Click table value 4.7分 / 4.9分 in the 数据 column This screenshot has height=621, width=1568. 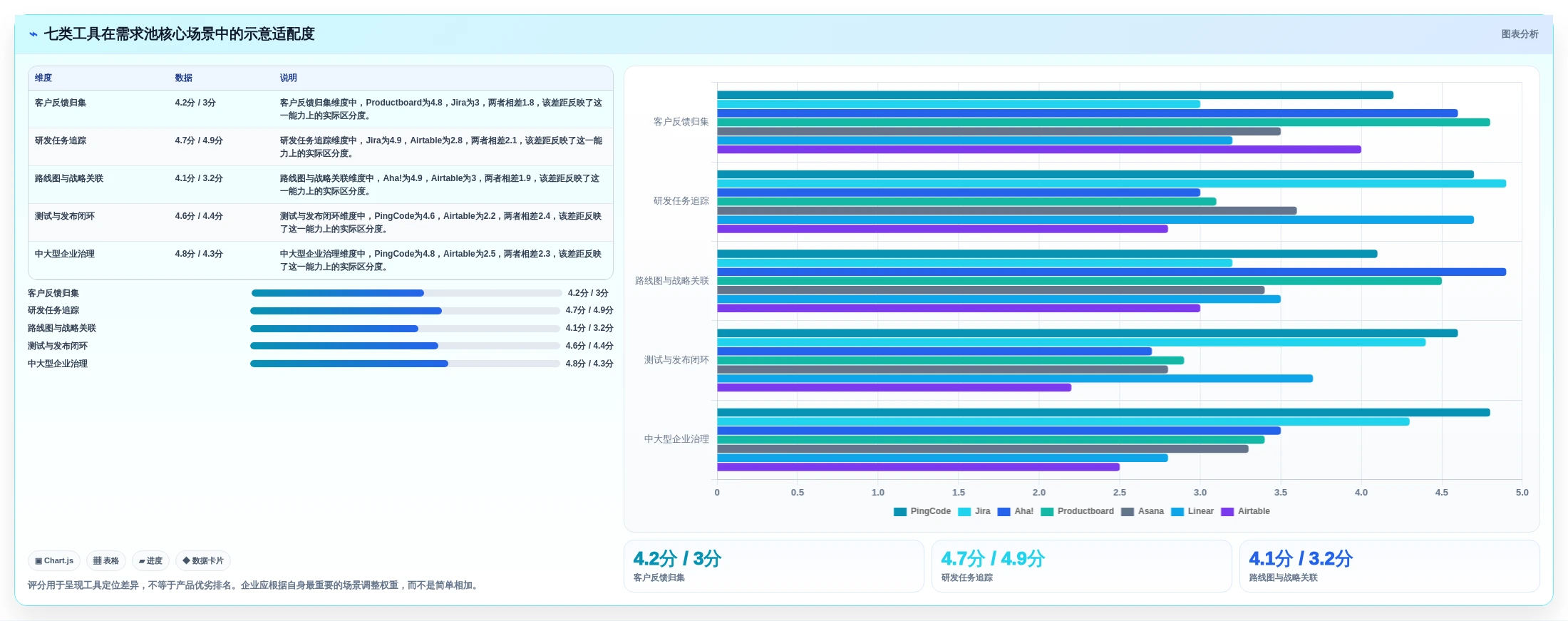coord(199,140)
